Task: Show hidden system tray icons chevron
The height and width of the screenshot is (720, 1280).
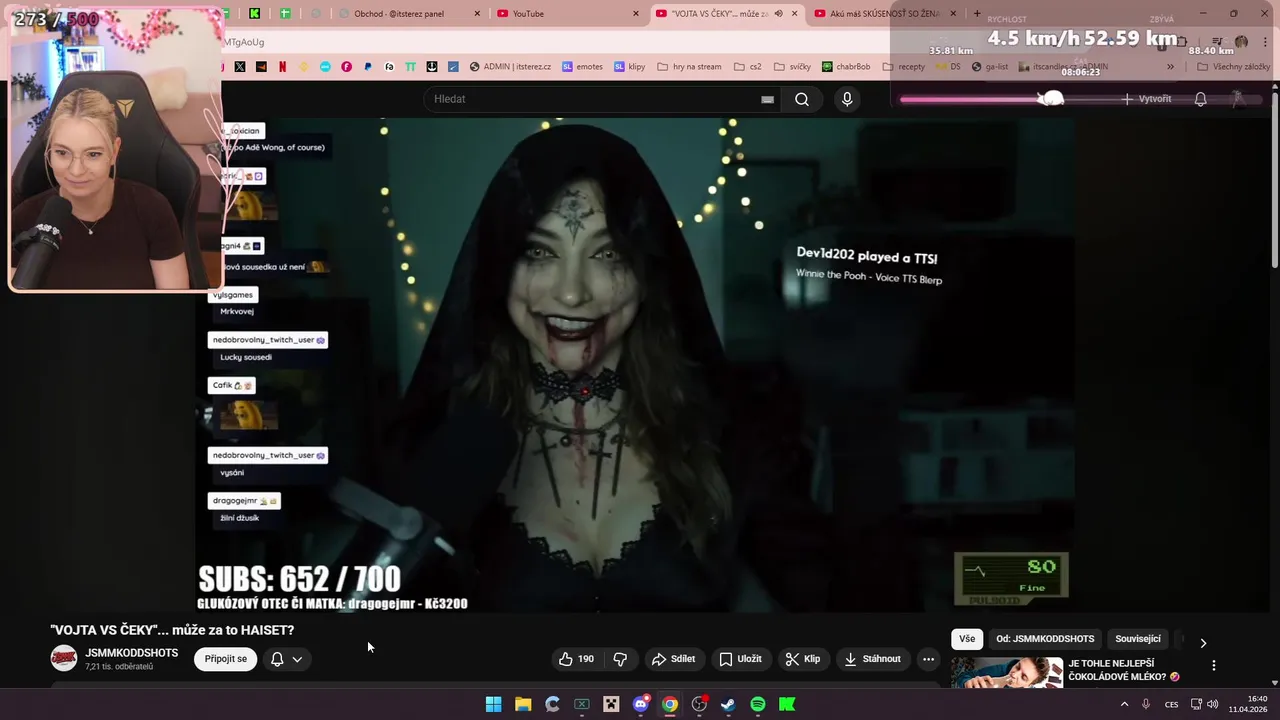Action: click(x=1124, y=704)
